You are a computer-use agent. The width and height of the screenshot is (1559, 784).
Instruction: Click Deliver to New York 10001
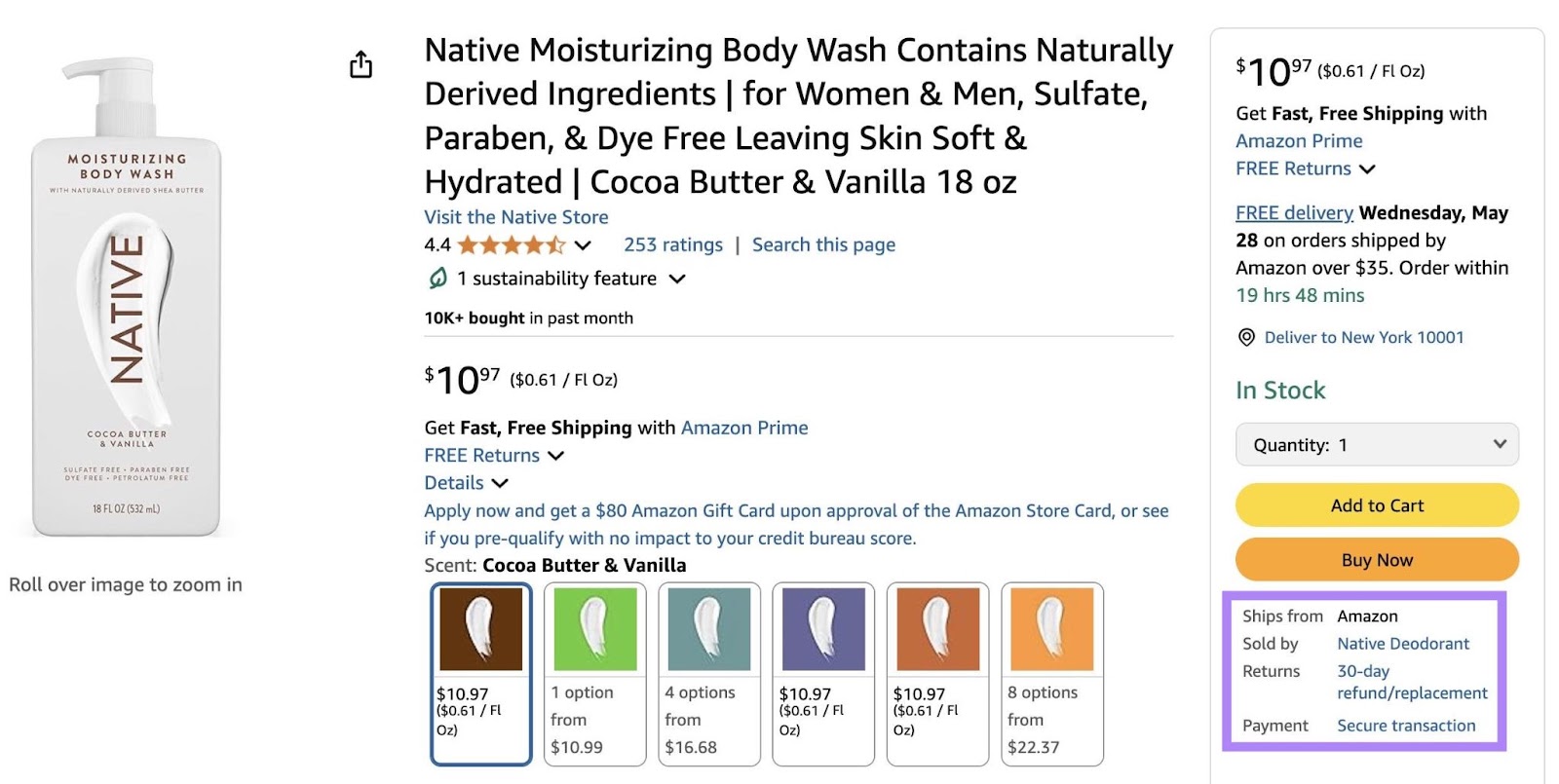coord(1363,337)
